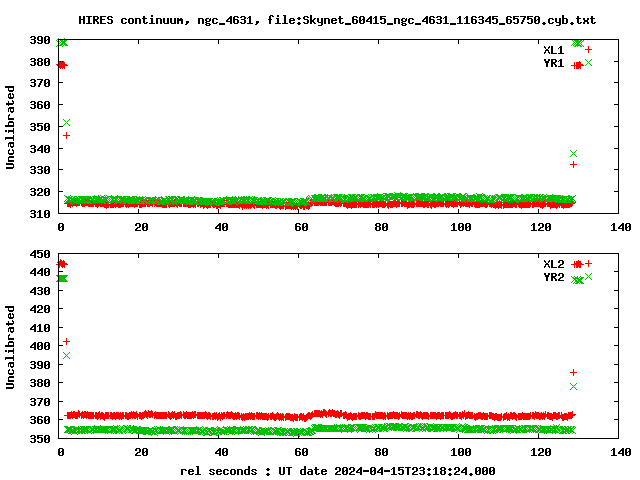Click x-axis tick 140 under the XL1/YR1 plot
The height and width of the screenshot is (480, 640).
click(620, 227)
